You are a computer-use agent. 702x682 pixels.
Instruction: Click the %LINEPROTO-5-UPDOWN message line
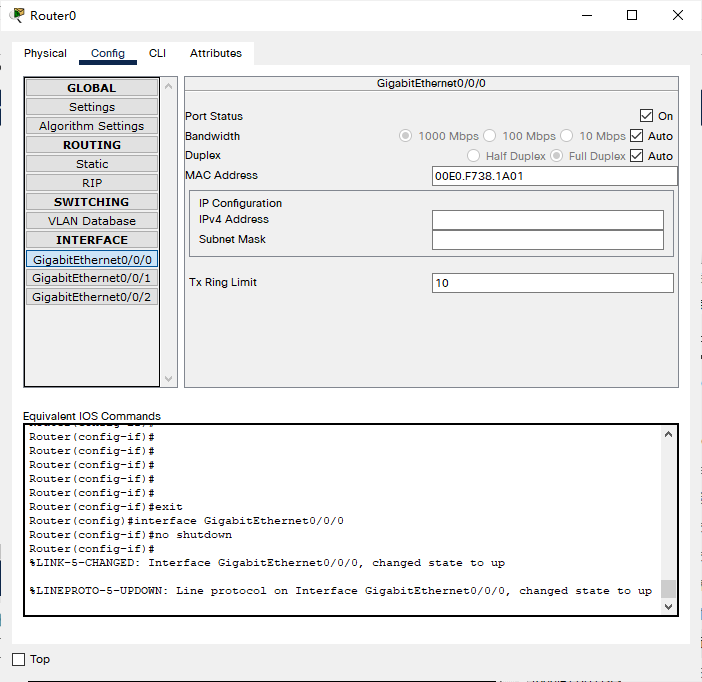[340, 591]
